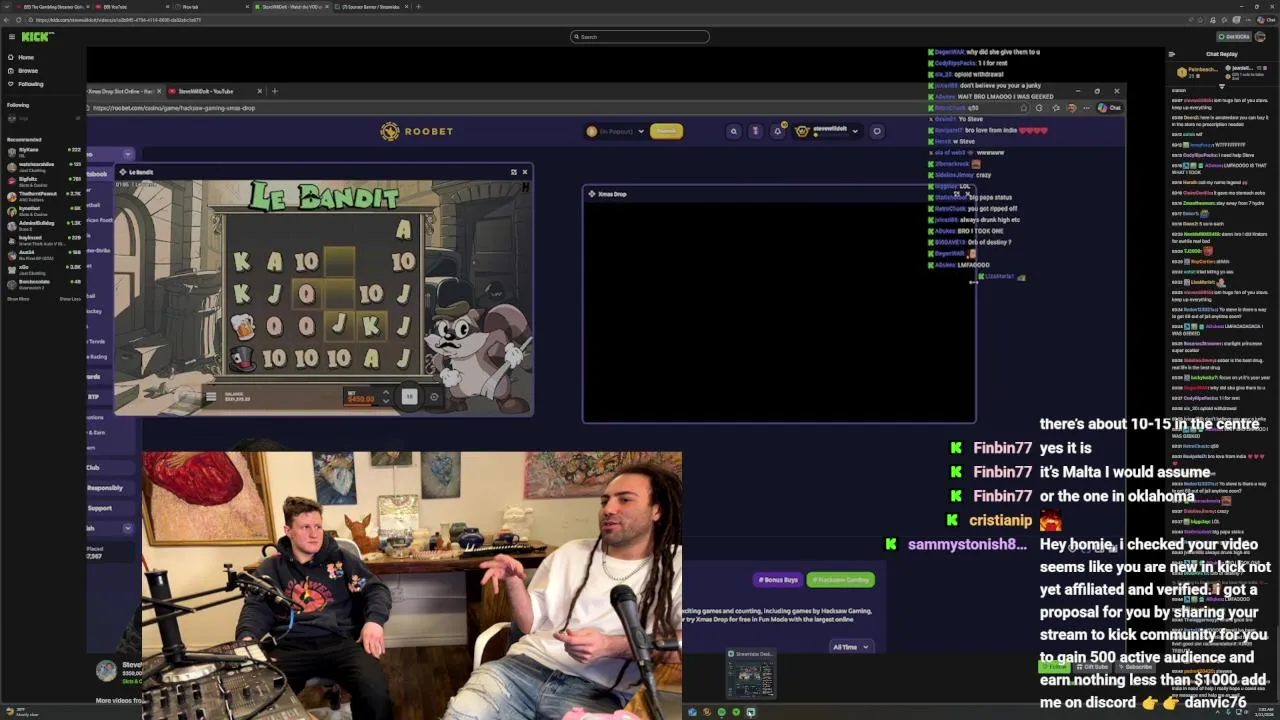Select the Hacksaw Gaming tag

coord(841,580)
